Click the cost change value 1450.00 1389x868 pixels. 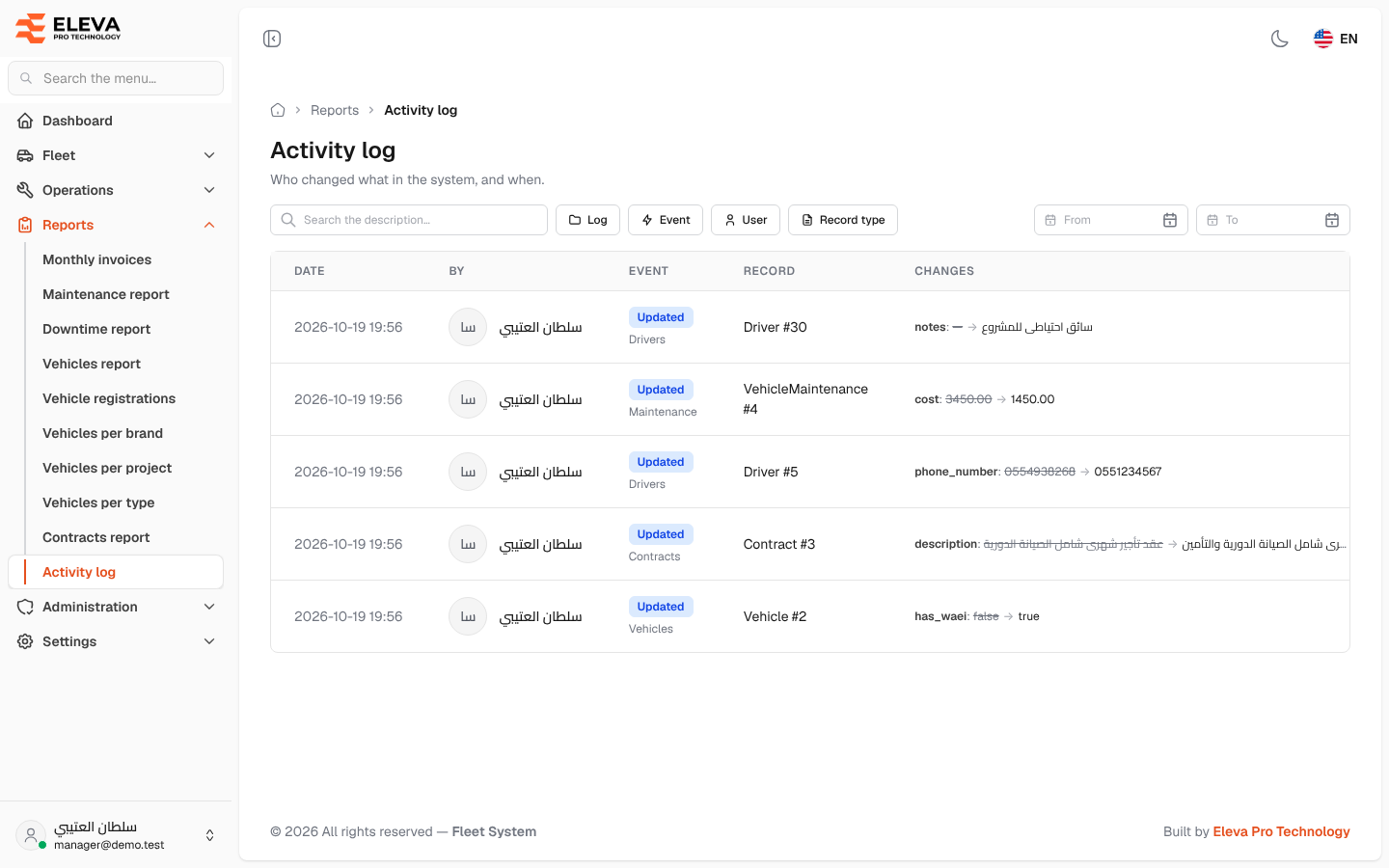(x=1032, y=399)
